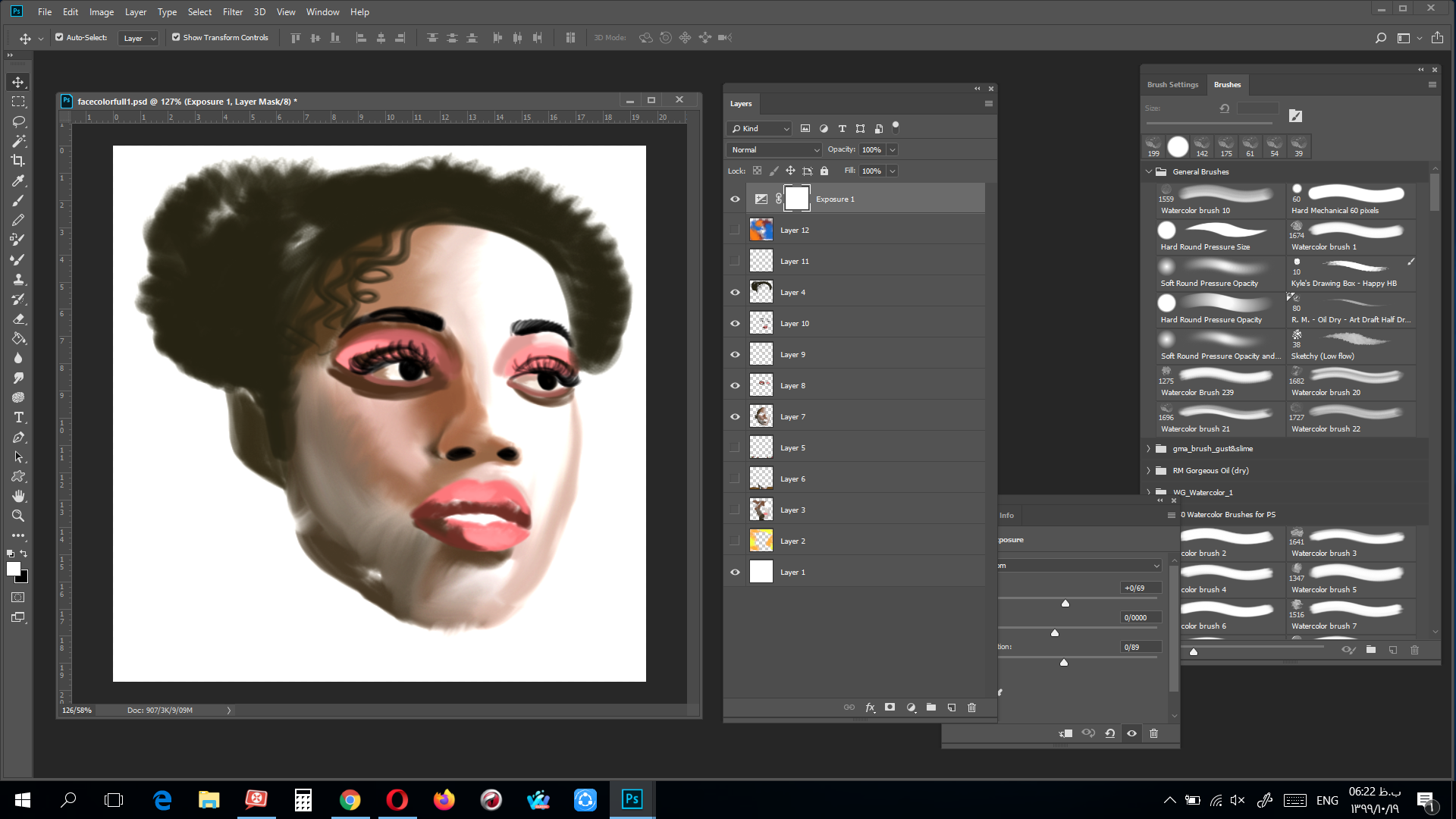Viewport: 1456px width, 819px height.
Task: Select the Horizontal Type tool
Action: click(18, 417)
